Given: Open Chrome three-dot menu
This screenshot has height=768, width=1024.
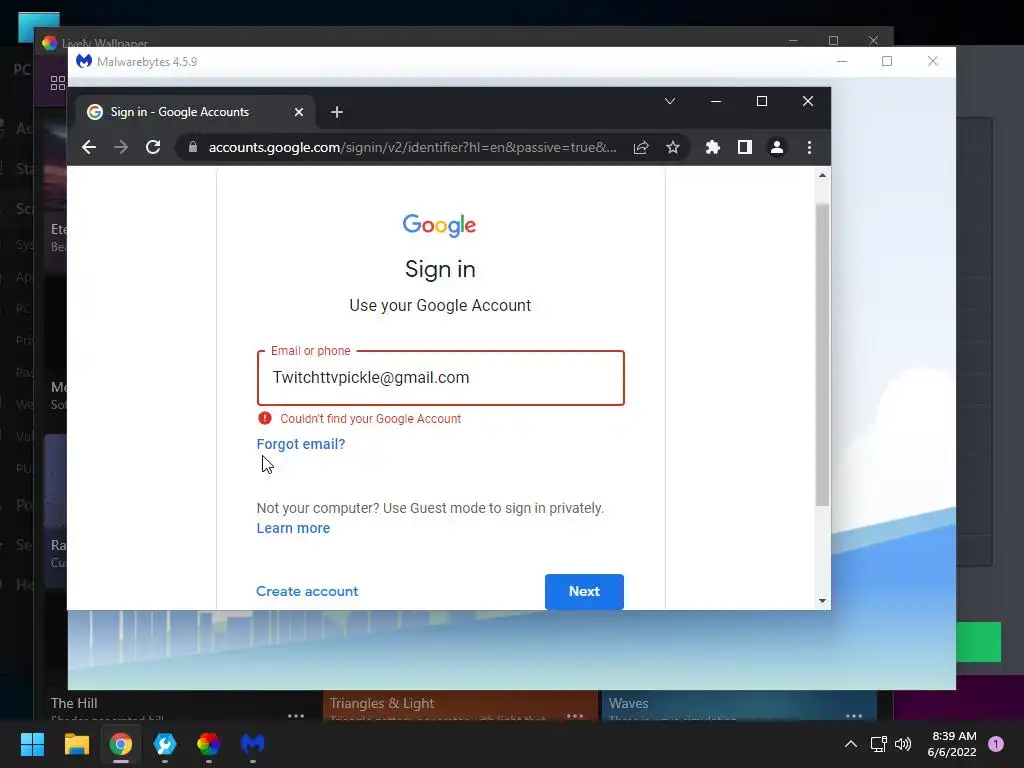Looking at the screenshot, I should click(809, 148).
